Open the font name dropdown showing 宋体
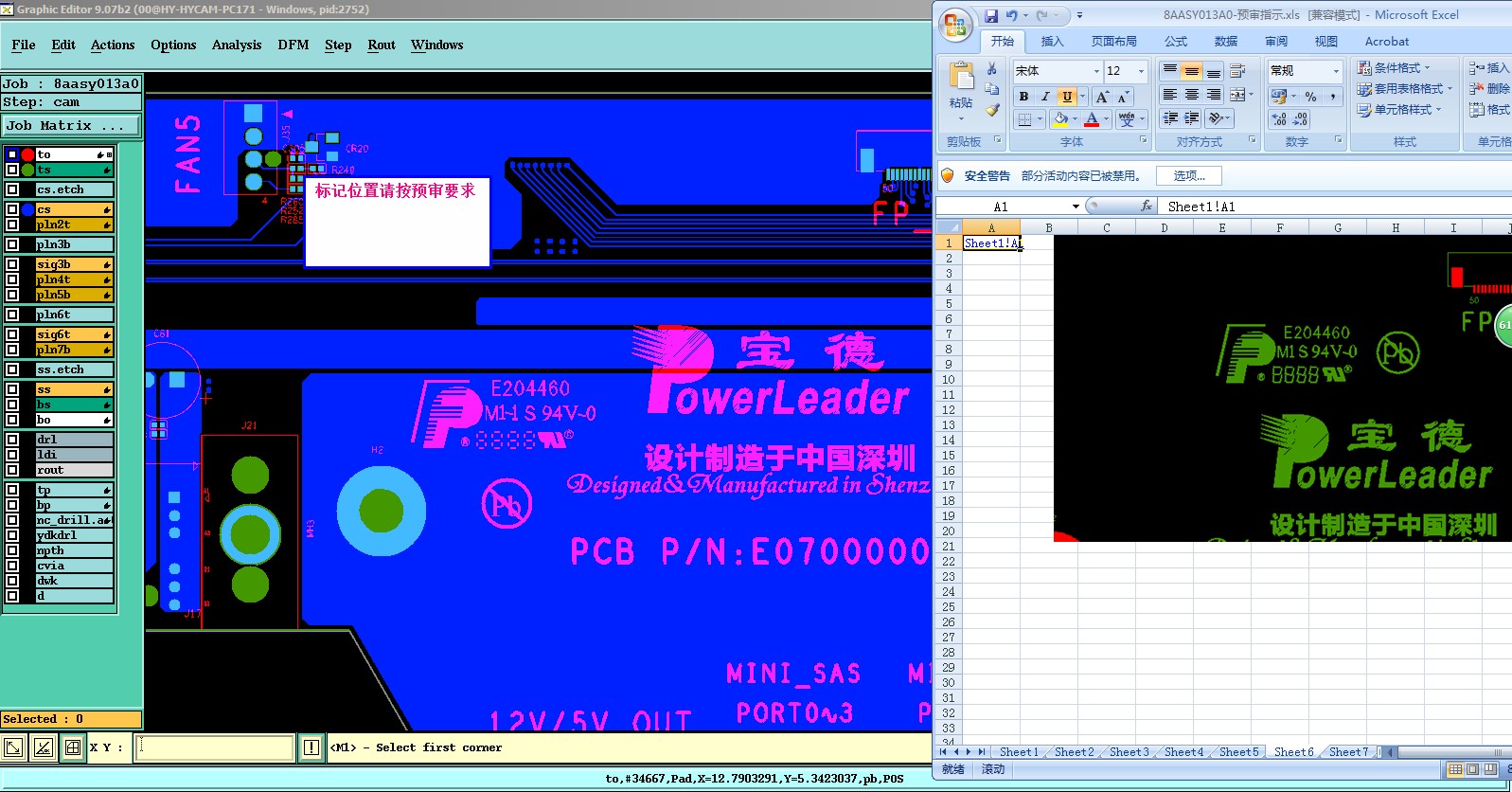This screenshot has width=1512, height=792. click(1096, 71)
